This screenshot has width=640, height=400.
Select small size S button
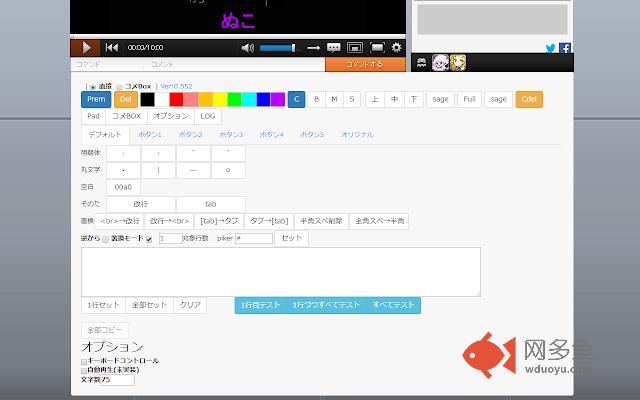(352, 99)
